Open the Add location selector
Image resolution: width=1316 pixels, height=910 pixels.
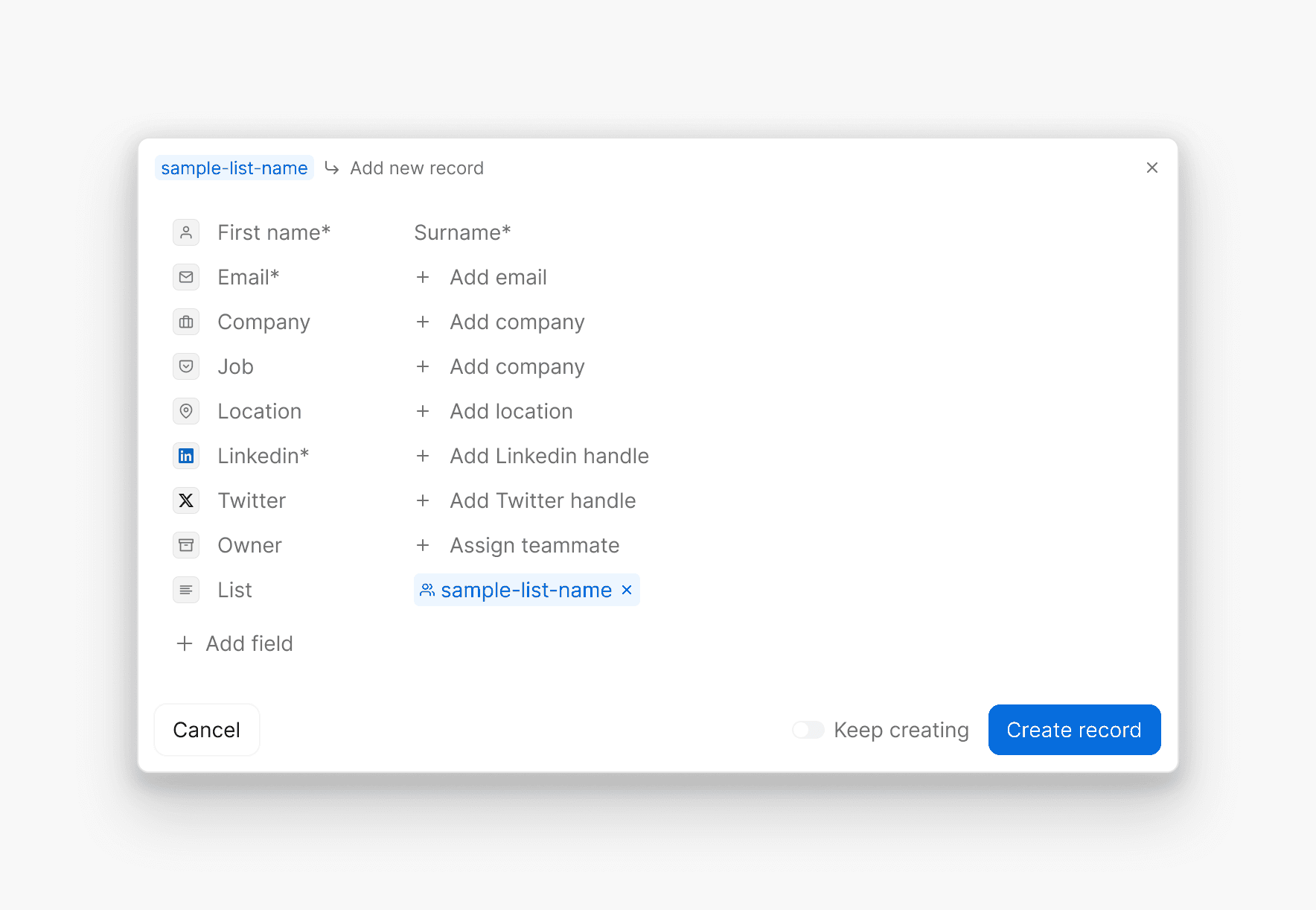[x=511, y=411]
